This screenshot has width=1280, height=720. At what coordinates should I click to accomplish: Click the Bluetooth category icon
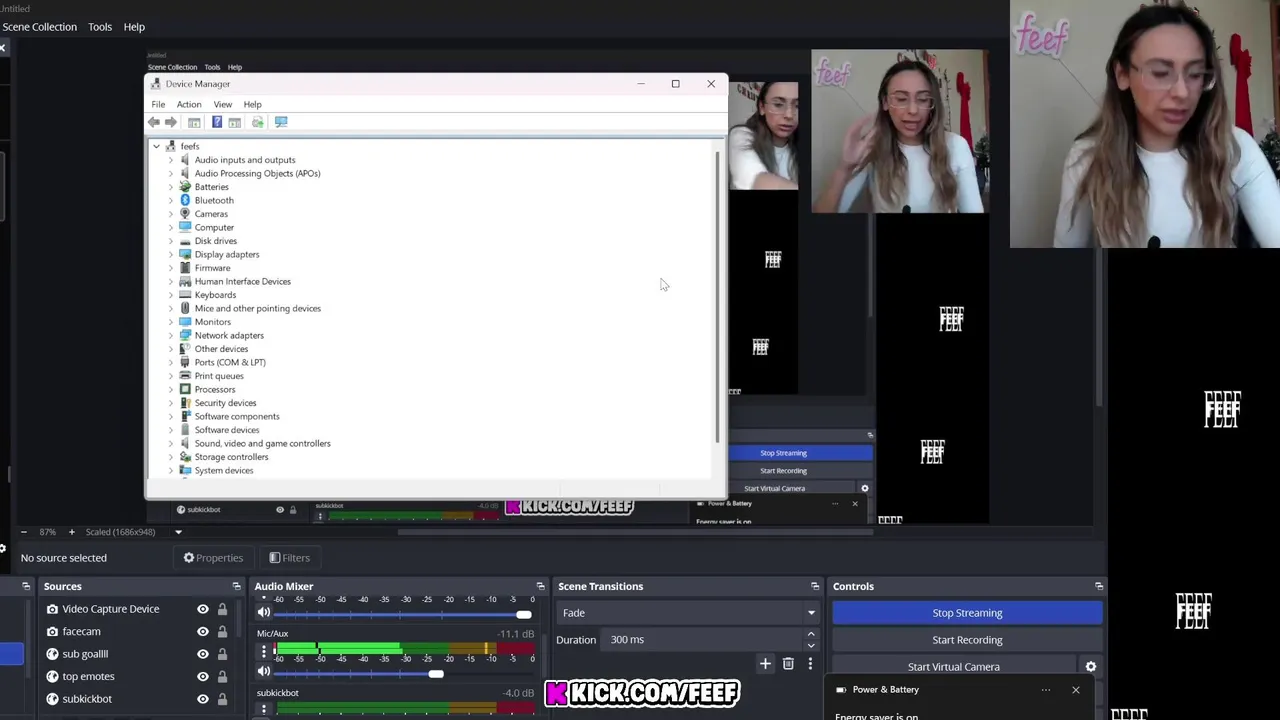(x=185, y=200)
